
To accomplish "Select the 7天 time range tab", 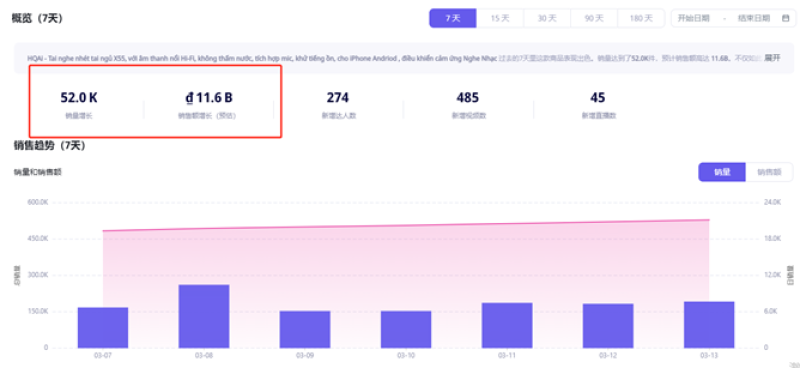I will tap(453, 18).
